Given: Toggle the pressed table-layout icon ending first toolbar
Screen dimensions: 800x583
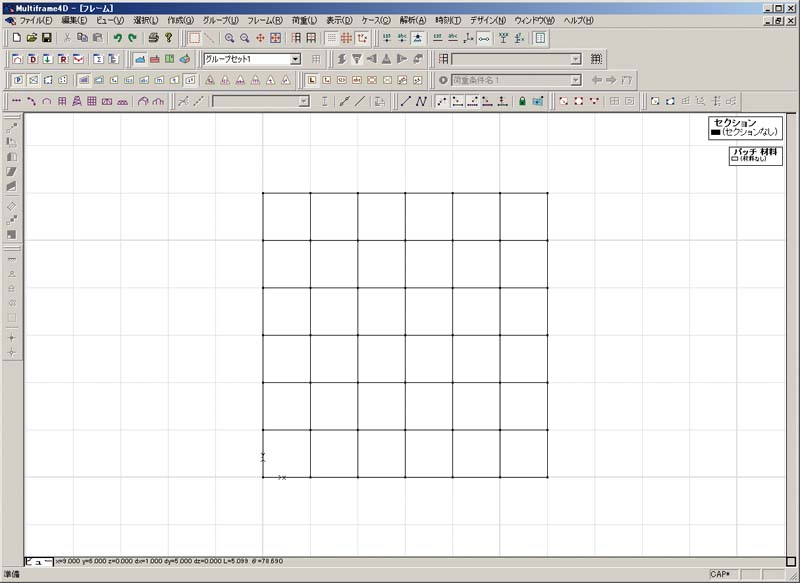Looking at the screenshot, I should (540, 38).
